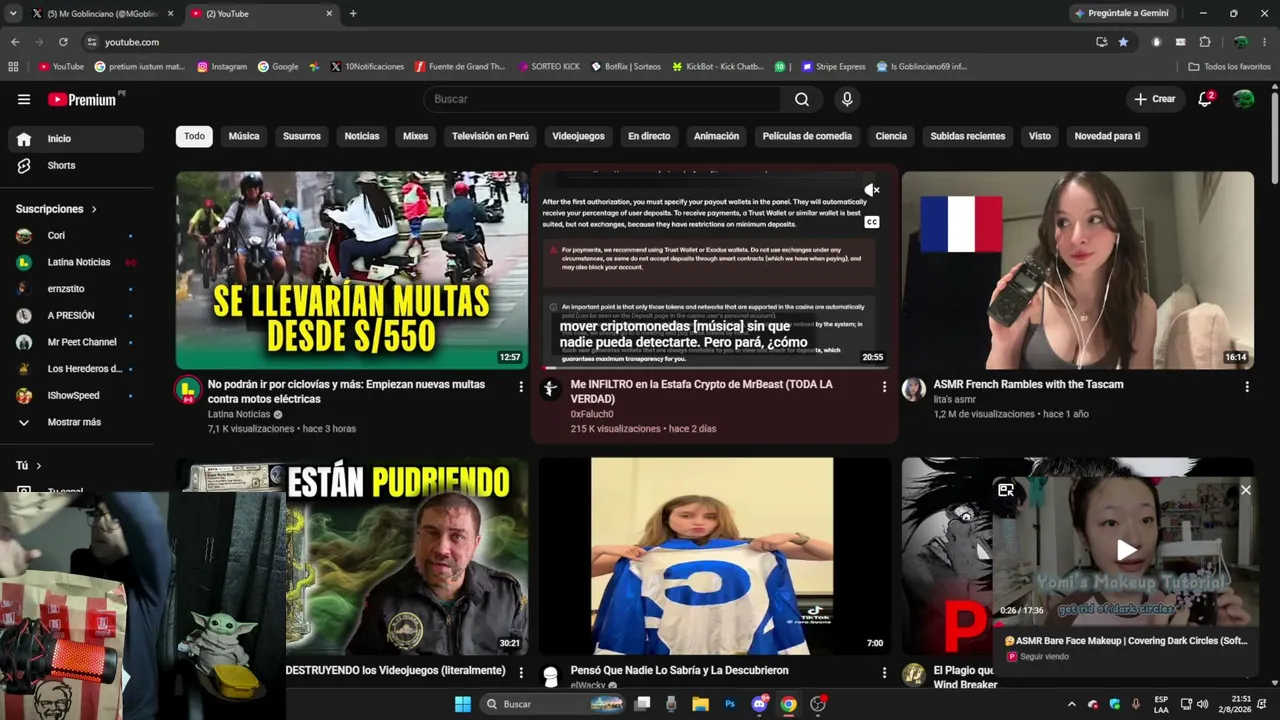Image resolution: width=1280 pixels, height=720 pixels.
Task: Open File Explorer from the taskbar
Action: (701, 704)
